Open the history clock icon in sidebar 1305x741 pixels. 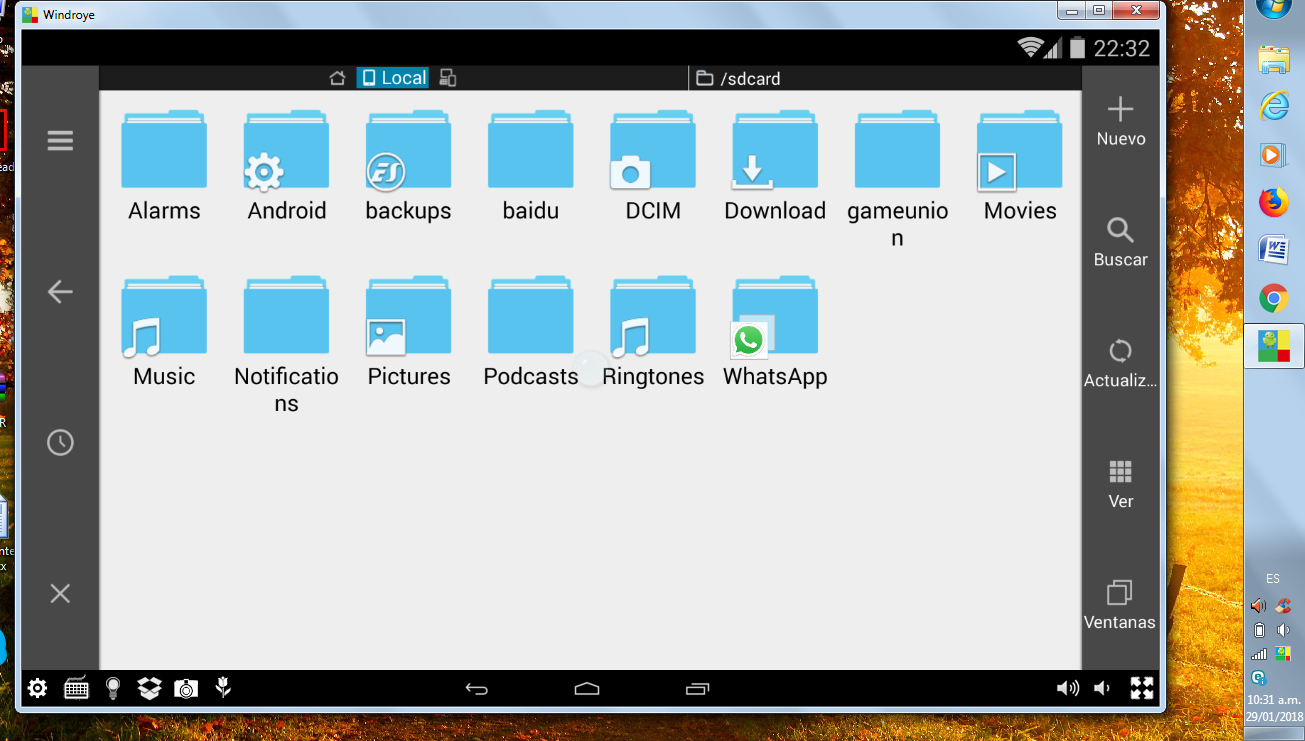pos(59,442)
